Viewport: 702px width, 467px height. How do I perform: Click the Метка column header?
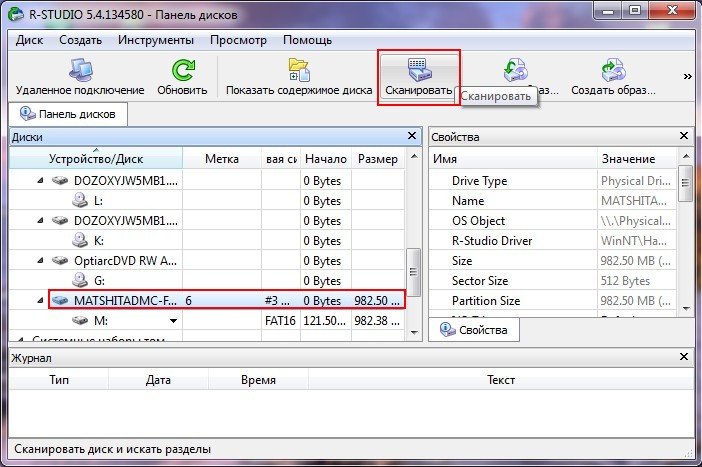(x=222, y=159)
